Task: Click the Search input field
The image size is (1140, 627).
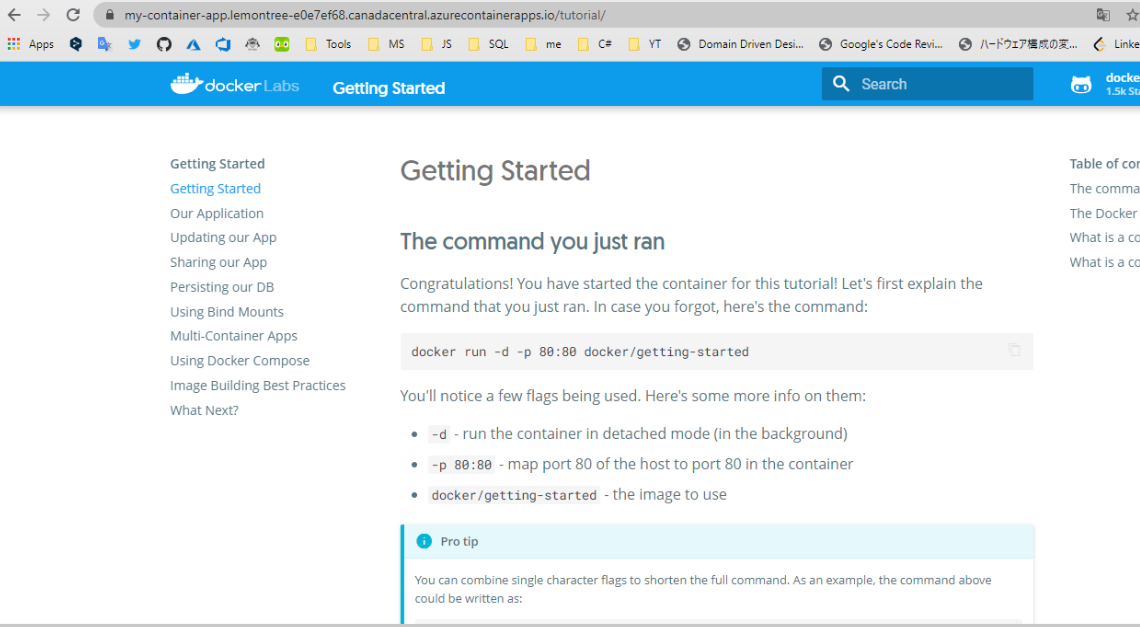Action: (927, 84)
